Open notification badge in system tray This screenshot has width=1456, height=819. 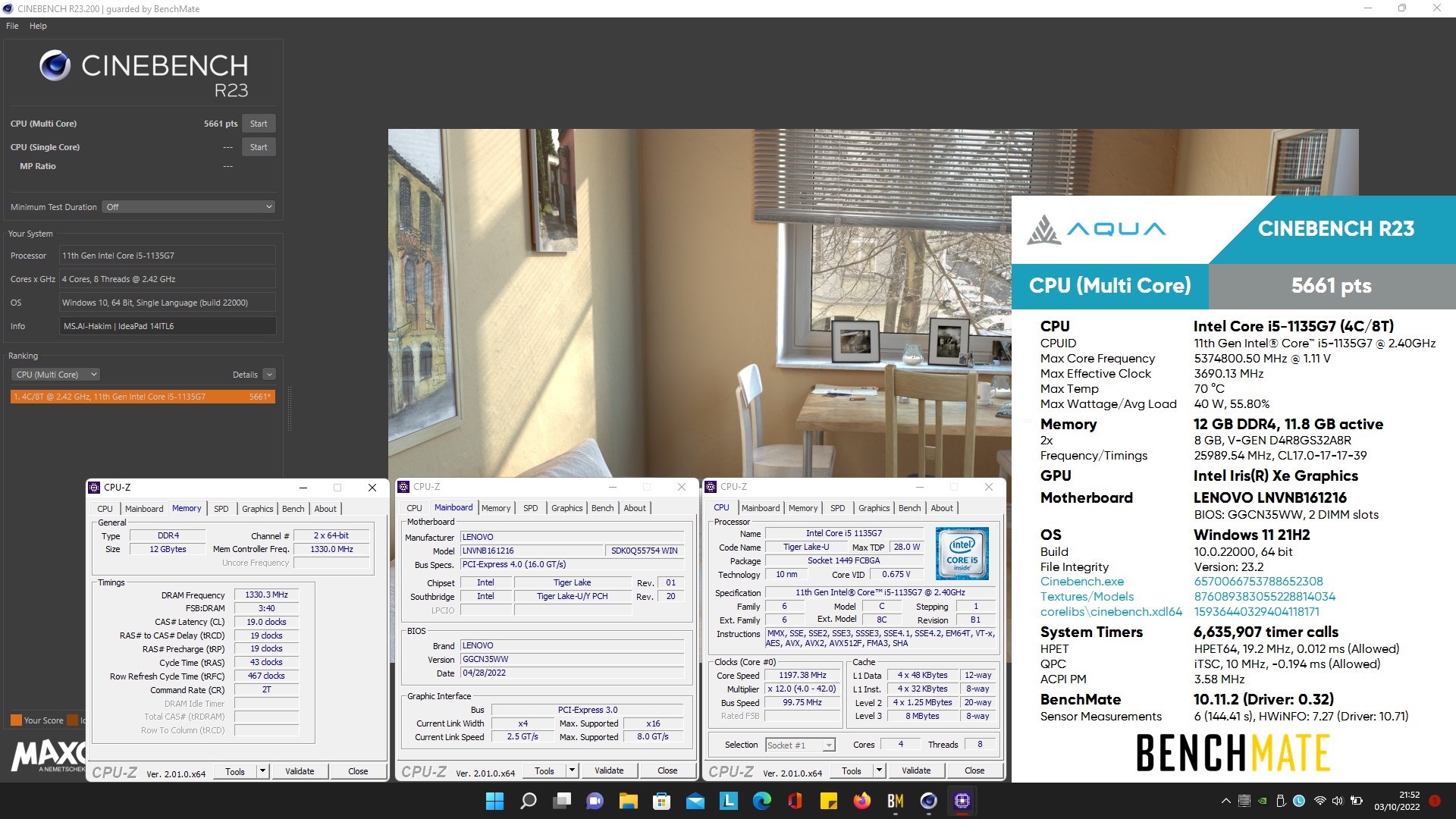click(x=1435, y=801)
